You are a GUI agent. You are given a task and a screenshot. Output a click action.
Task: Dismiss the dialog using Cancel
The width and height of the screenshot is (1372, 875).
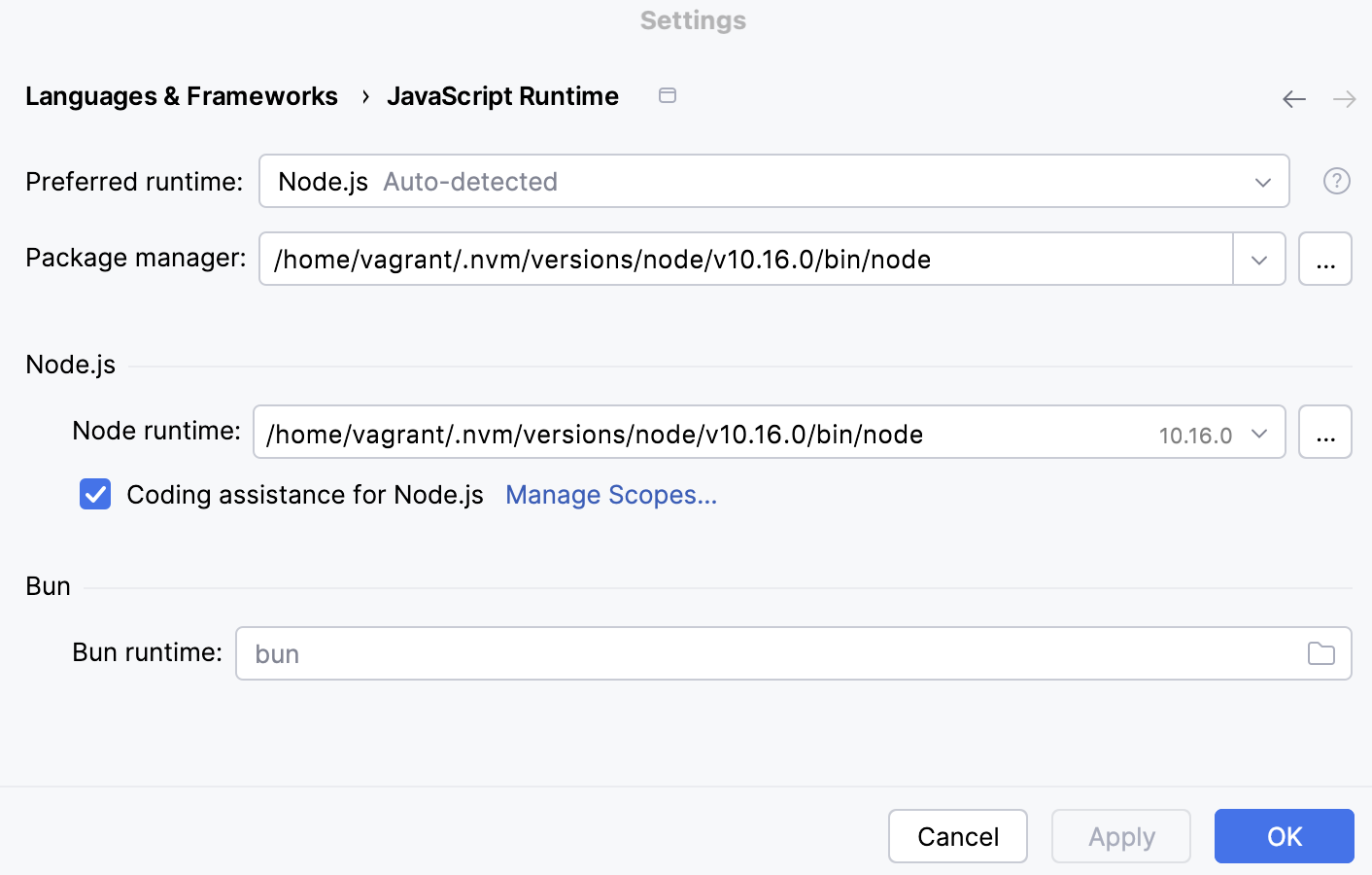[x=958, y=836]
